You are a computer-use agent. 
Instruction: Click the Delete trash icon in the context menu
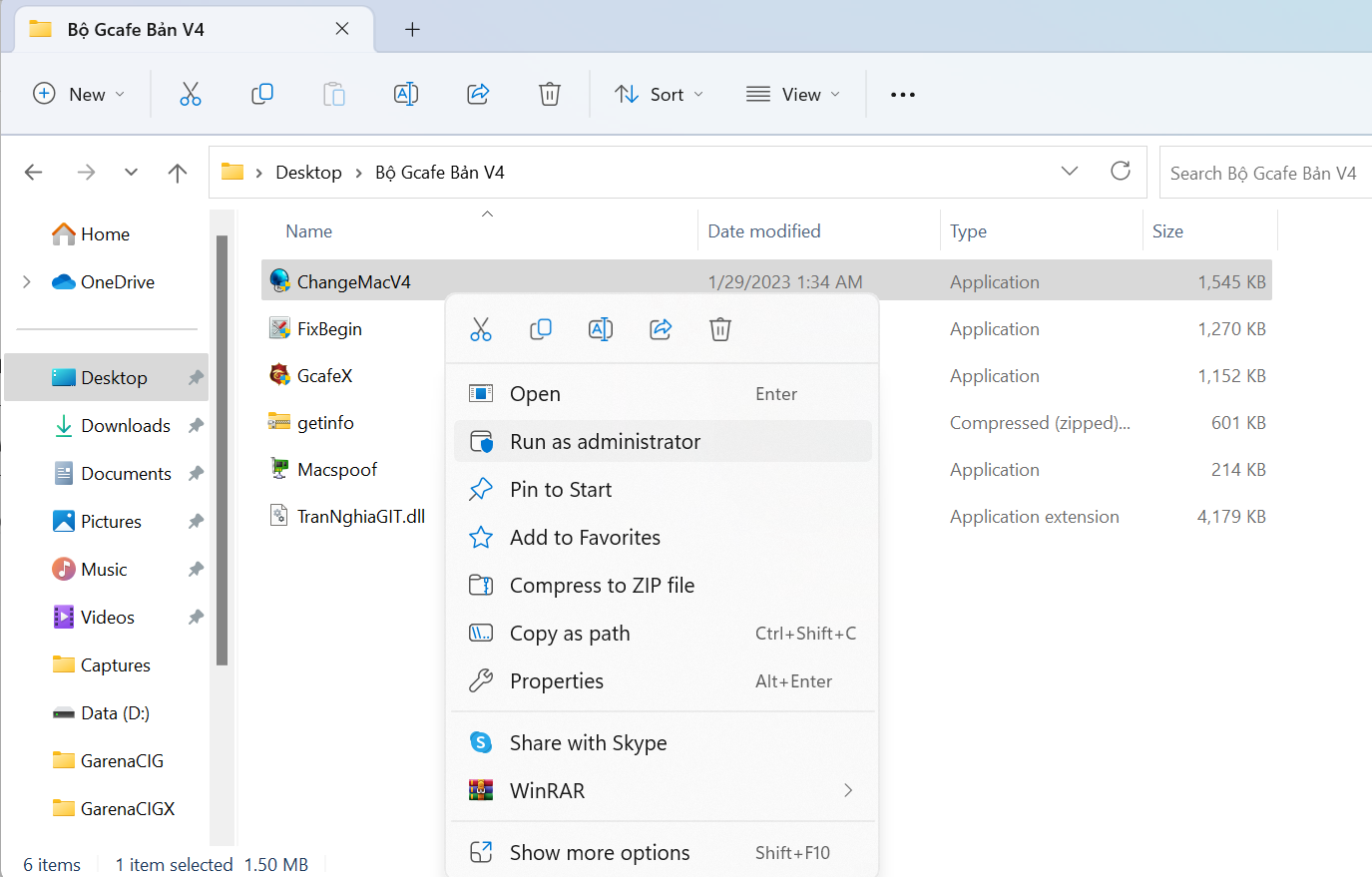coord(720,329)
